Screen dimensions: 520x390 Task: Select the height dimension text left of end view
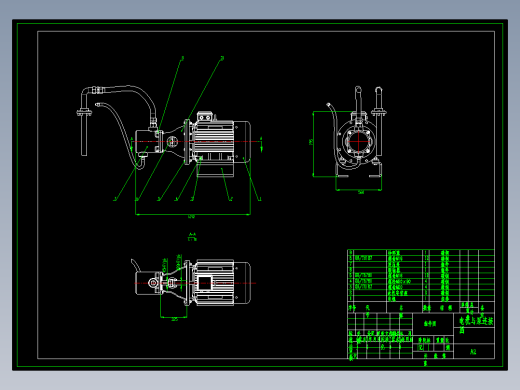click(x=311, y=142)
